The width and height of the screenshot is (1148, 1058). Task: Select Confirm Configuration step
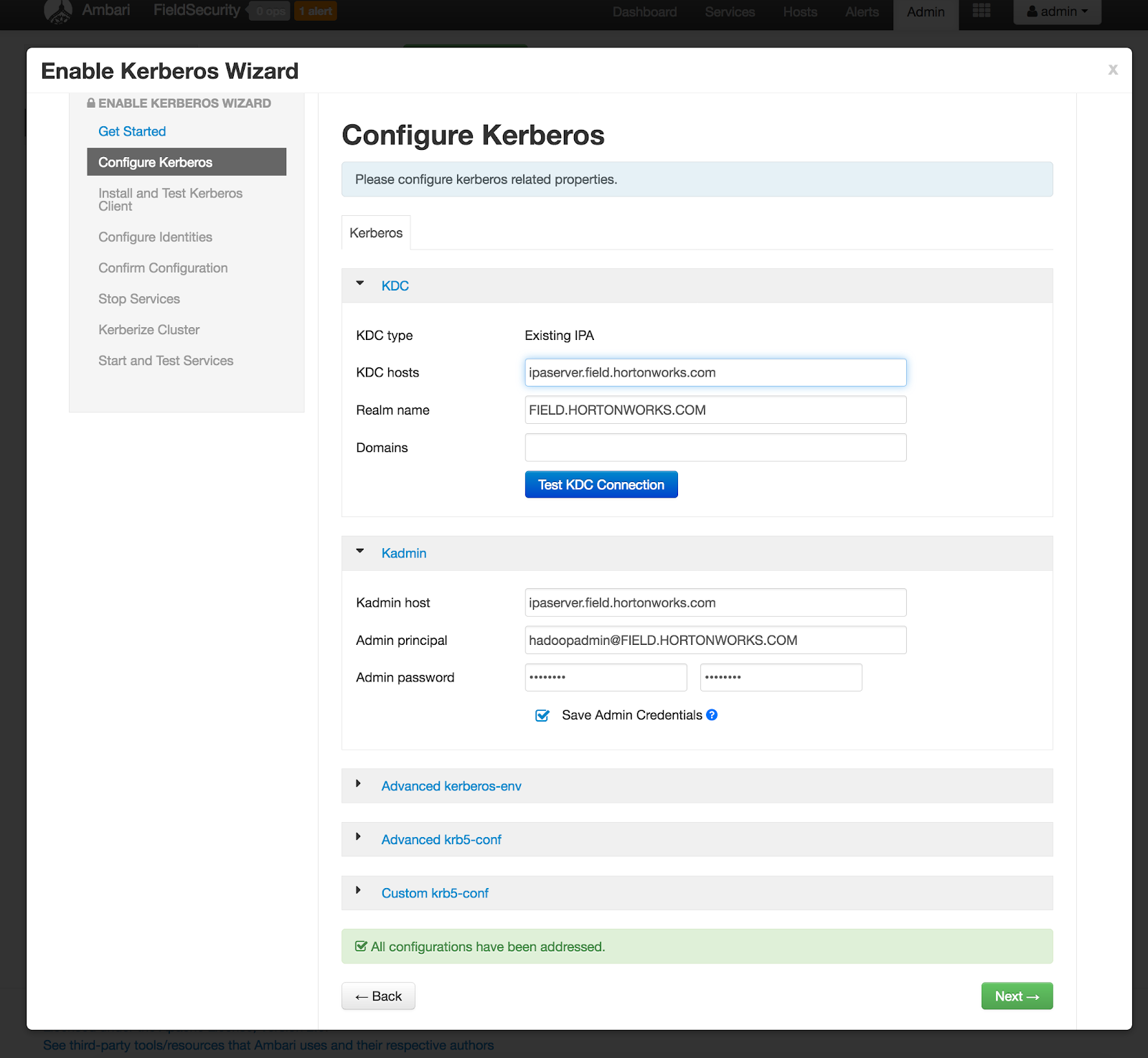click(x=163, y=268)
